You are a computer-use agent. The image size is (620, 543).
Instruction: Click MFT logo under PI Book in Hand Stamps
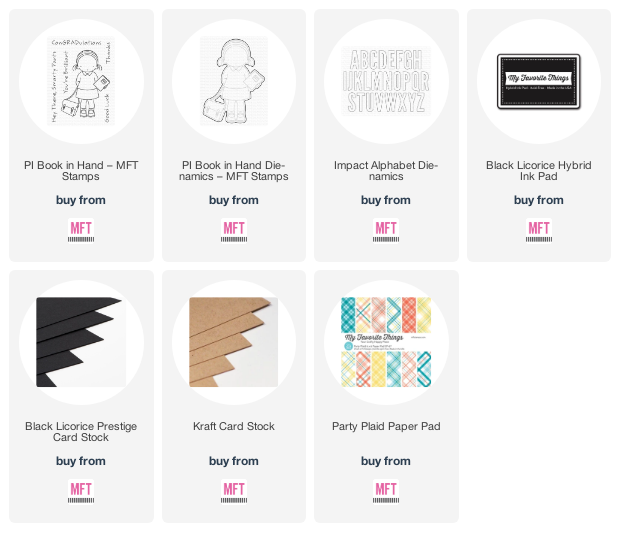click(81, 231)
